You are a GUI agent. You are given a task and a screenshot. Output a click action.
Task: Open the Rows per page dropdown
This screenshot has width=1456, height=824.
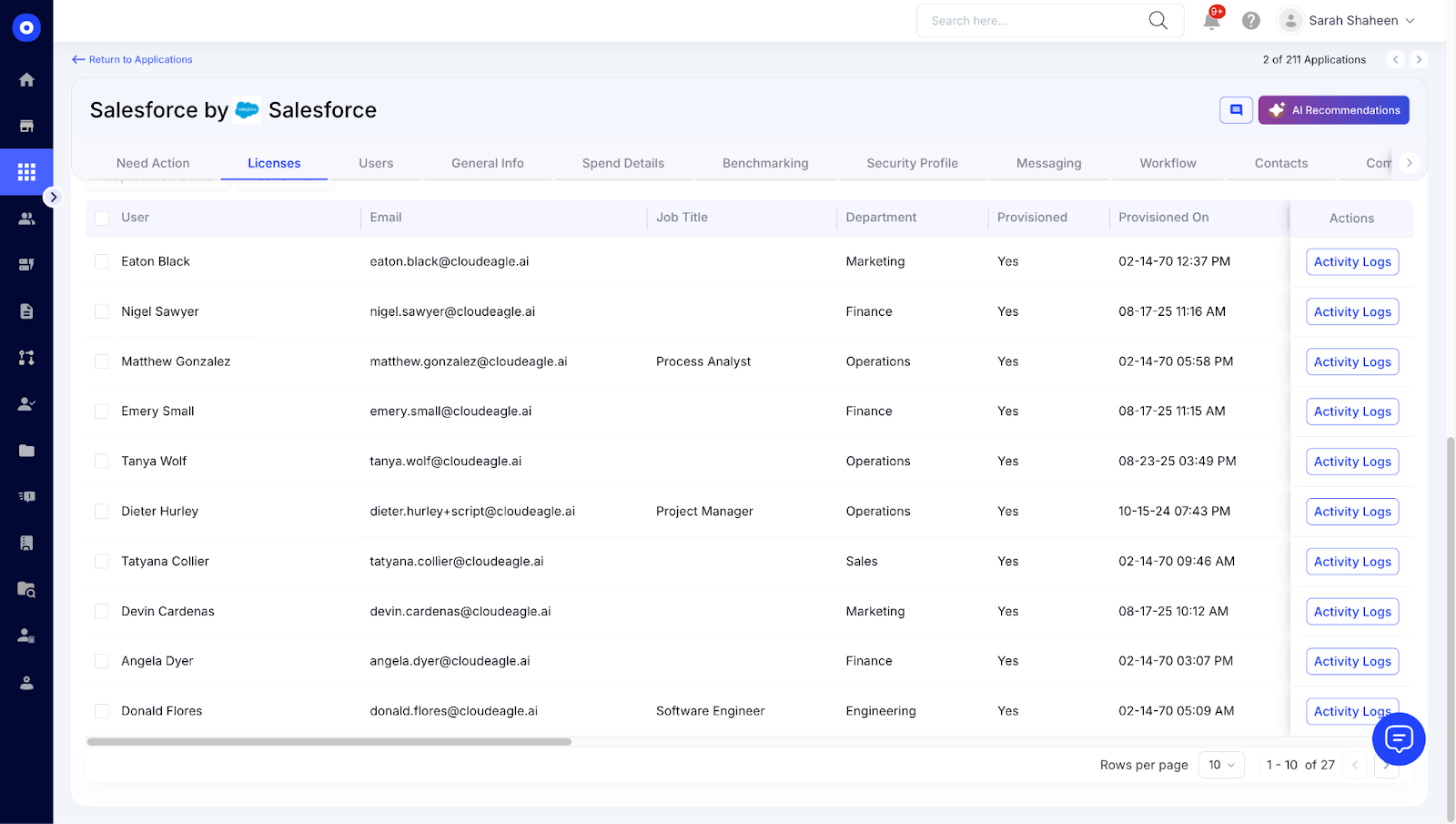click(x=1220, y=764)
